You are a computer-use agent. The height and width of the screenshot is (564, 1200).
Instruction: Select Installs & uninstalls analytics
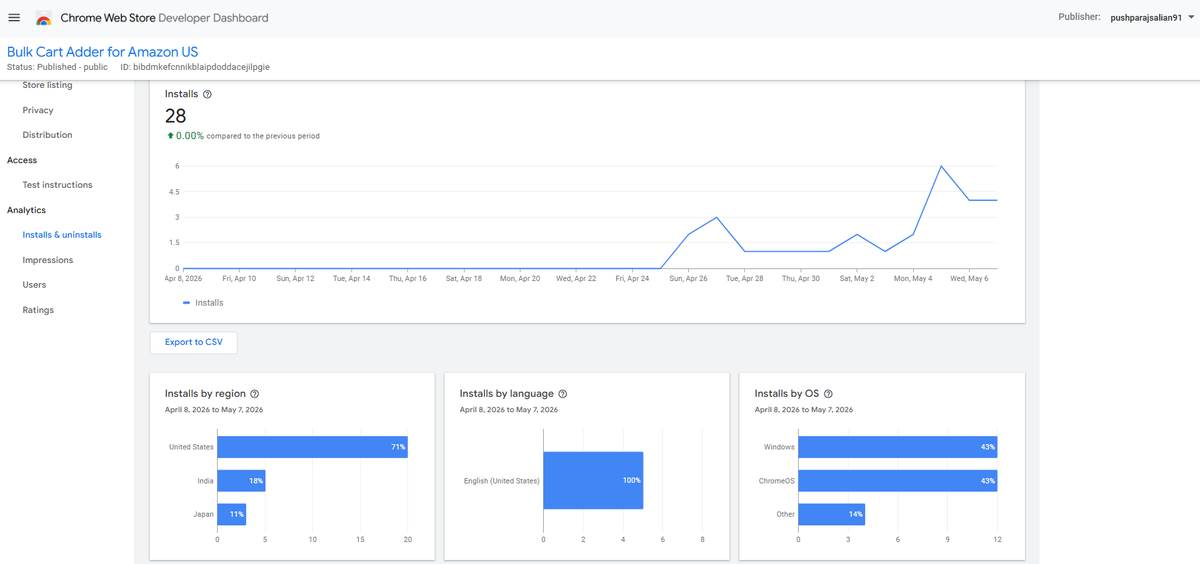(62, 235)
